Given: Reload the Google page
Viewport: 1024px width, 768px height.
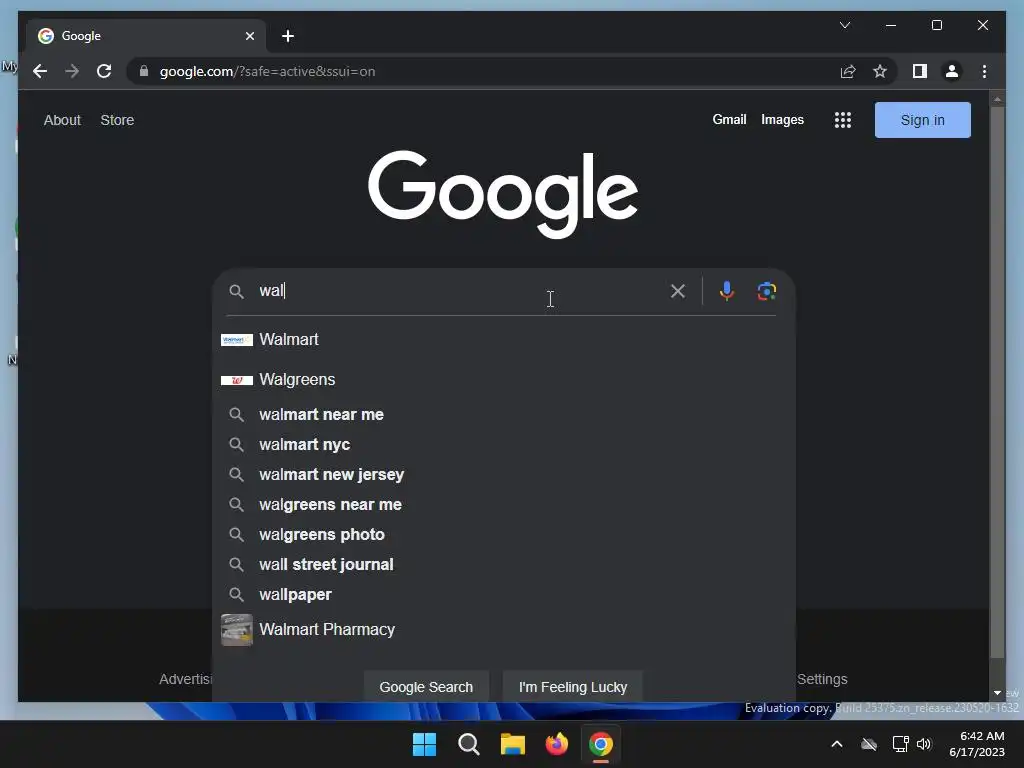Looking at the screenshot, I should click(x=104, y=71).
